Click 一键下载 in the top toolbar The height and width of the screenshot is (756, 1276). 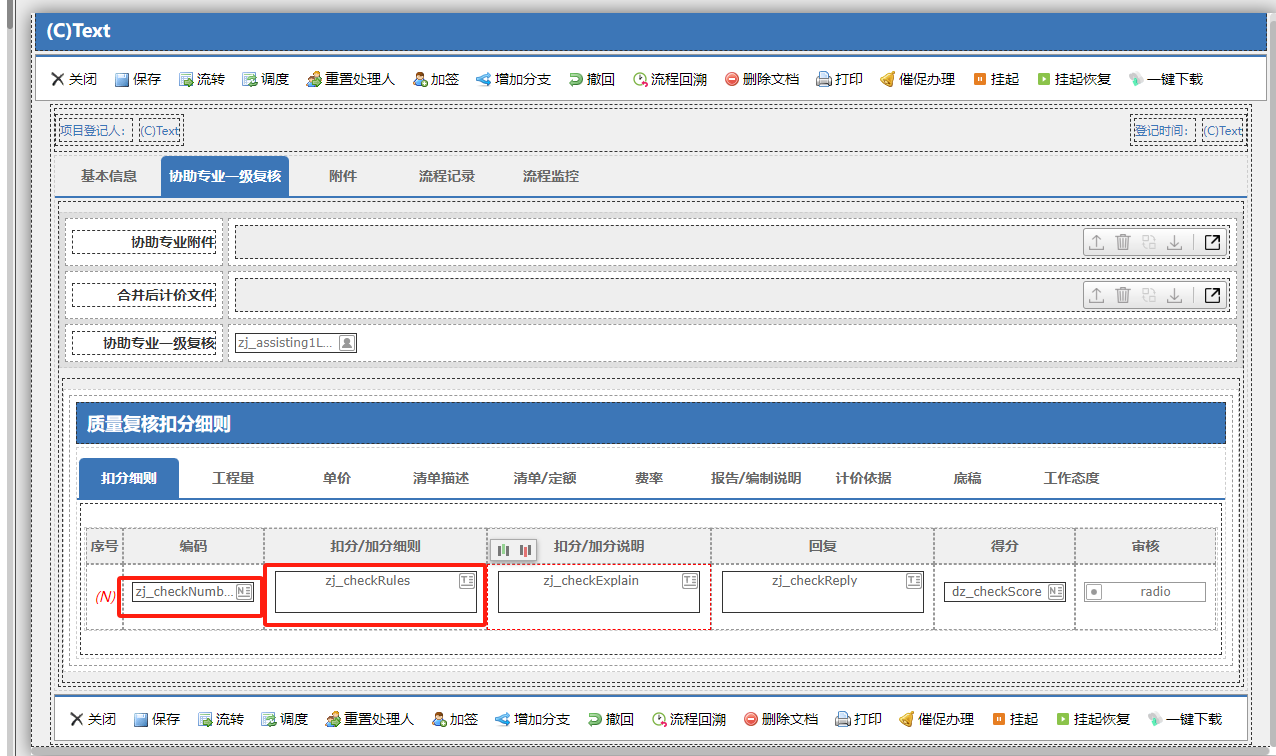pos(1165,79)
